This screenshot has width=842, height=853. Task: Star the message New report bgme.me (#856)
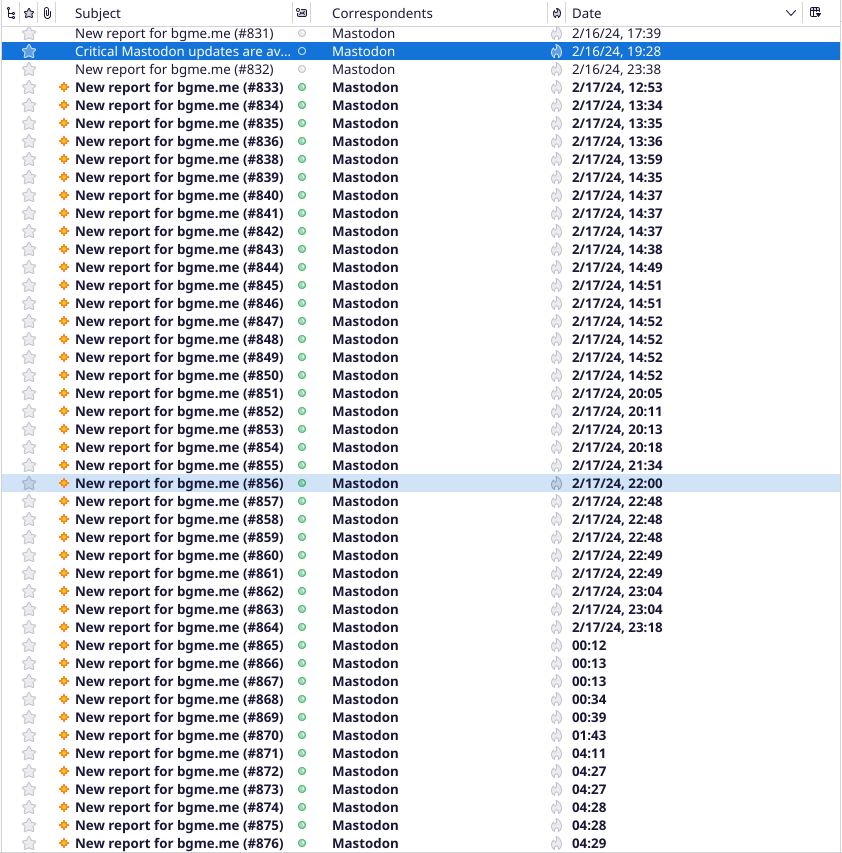click(x=28, y=483)
